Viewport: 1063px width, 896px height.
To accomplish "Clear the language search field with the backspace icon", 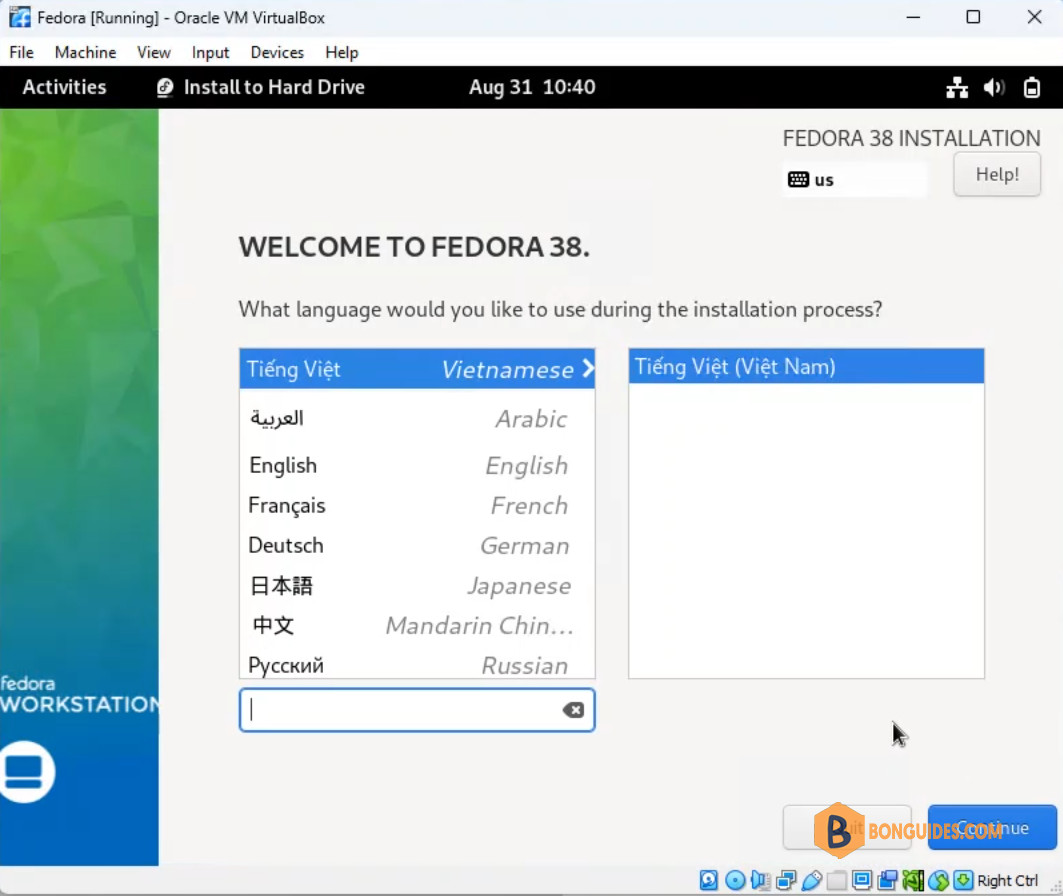I will tap(573, 710).
